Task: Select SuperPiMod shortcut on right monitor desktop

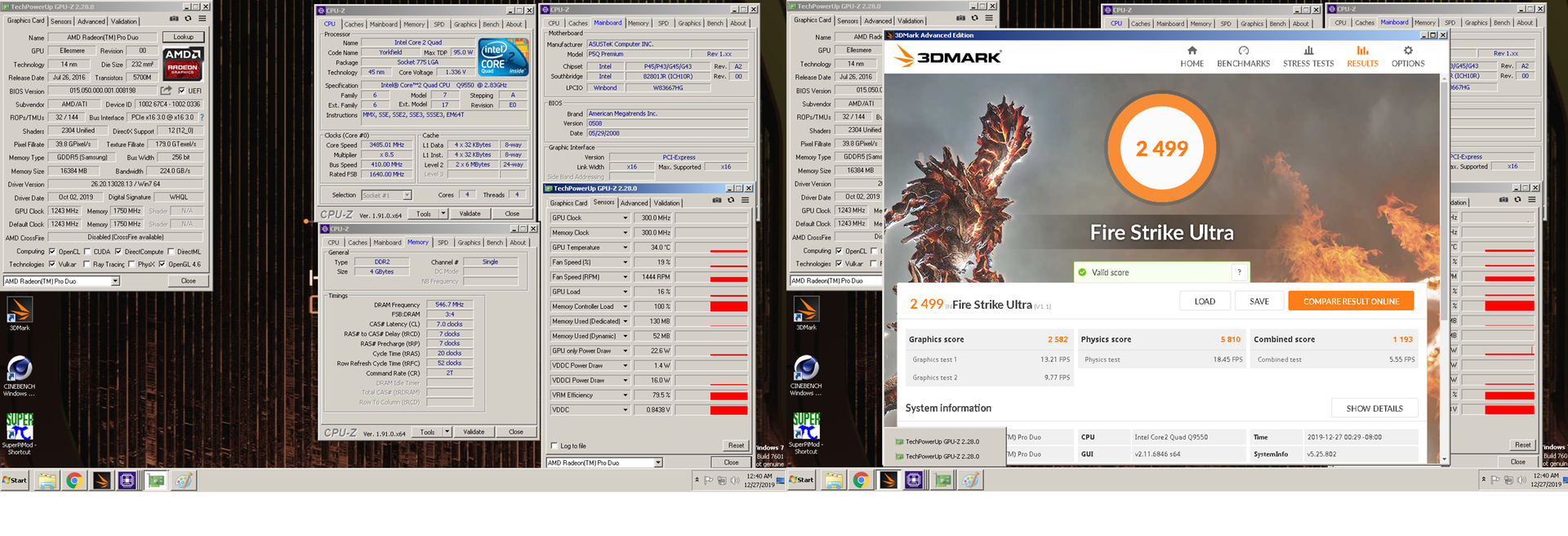Action: tap(806, 433)
